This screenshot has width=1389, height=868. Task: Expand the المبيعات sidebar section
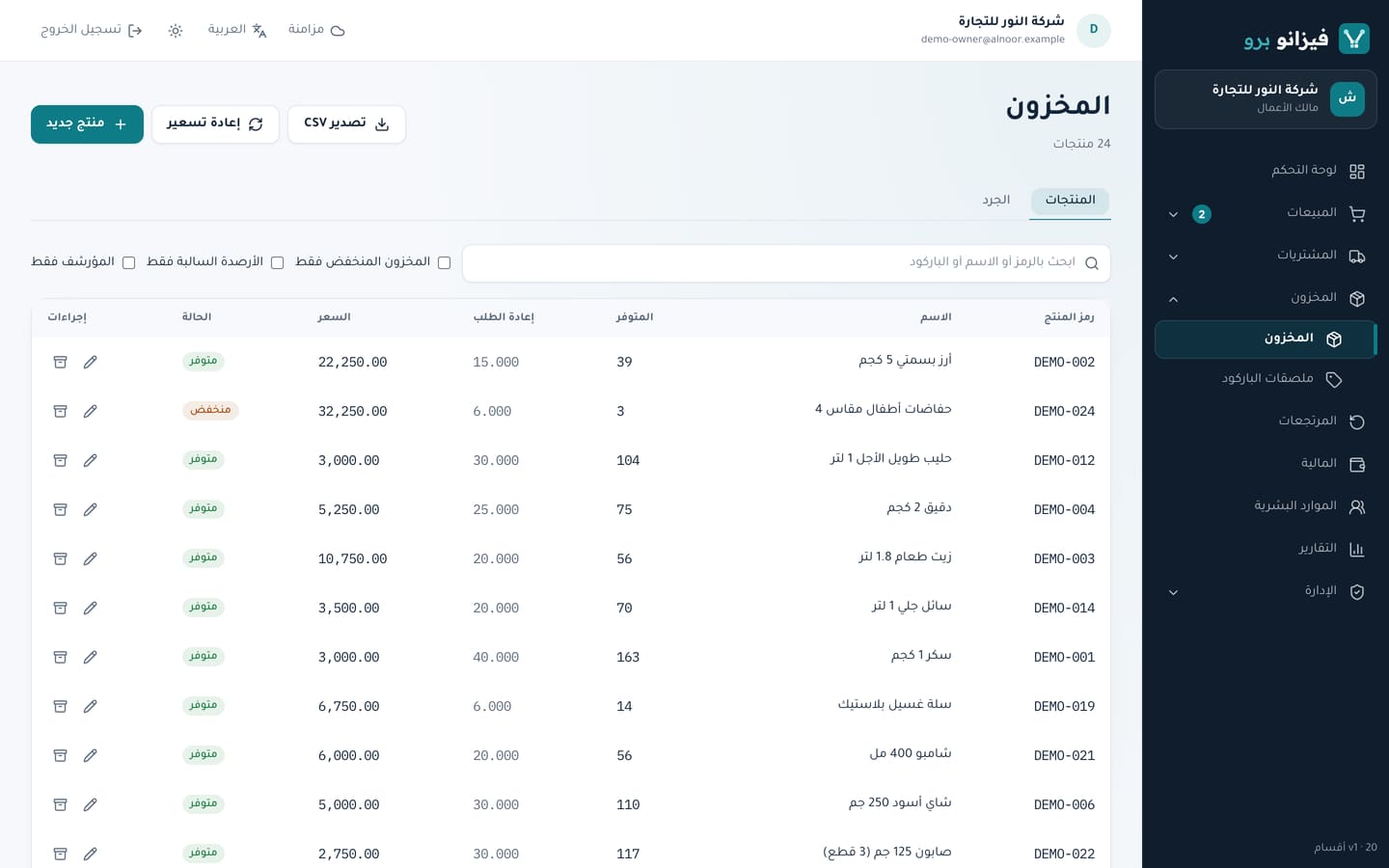click(x=1266, y=213)
